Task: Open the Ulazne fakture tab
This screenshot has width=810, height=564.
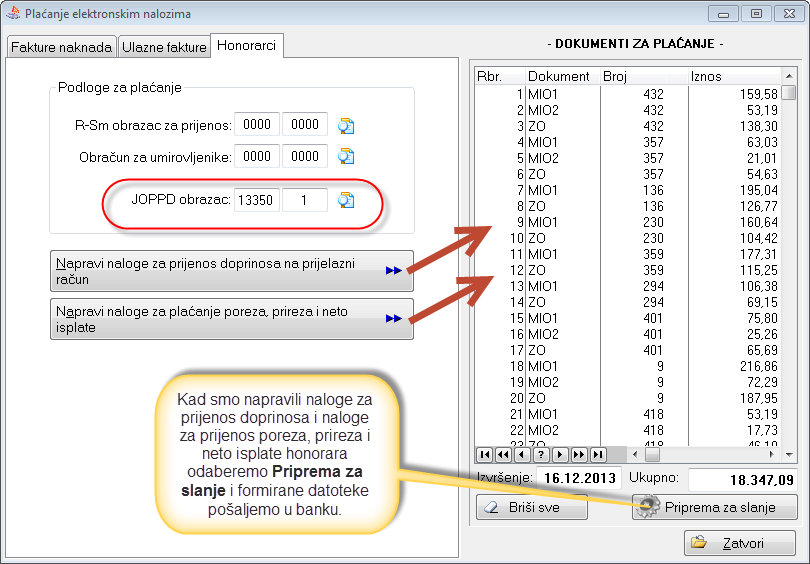Action: 165,47
